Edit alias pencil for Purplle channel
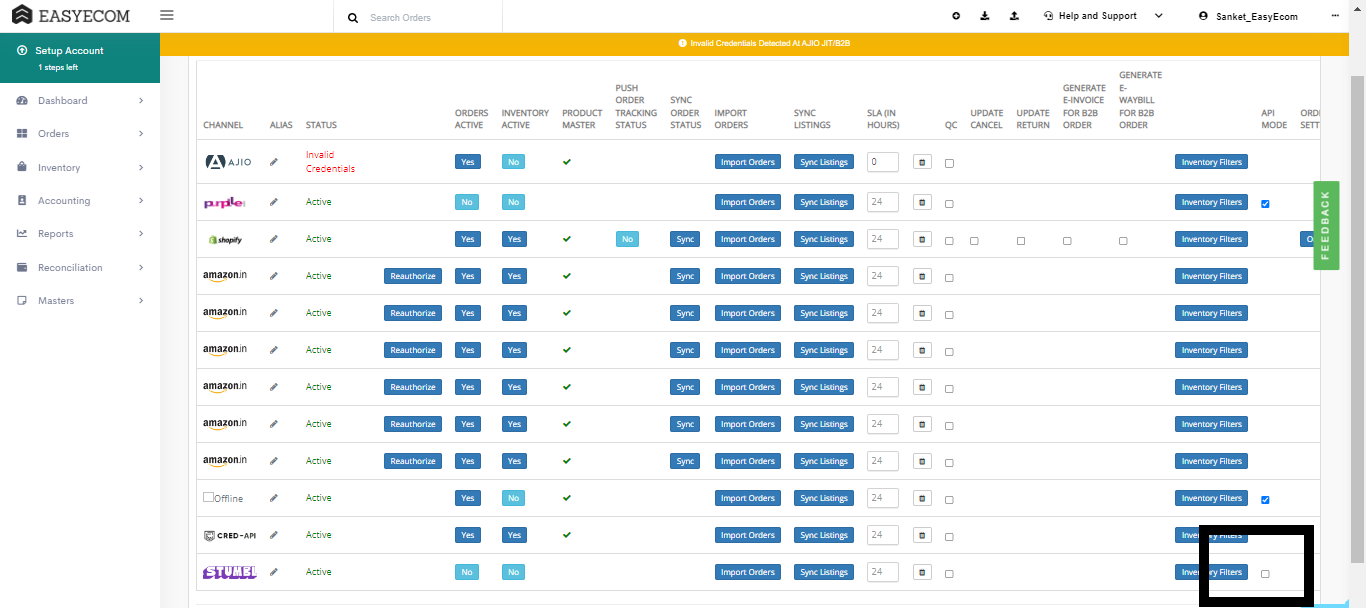The height and width of the screenshot is (608, 1366). pos(274,202)
